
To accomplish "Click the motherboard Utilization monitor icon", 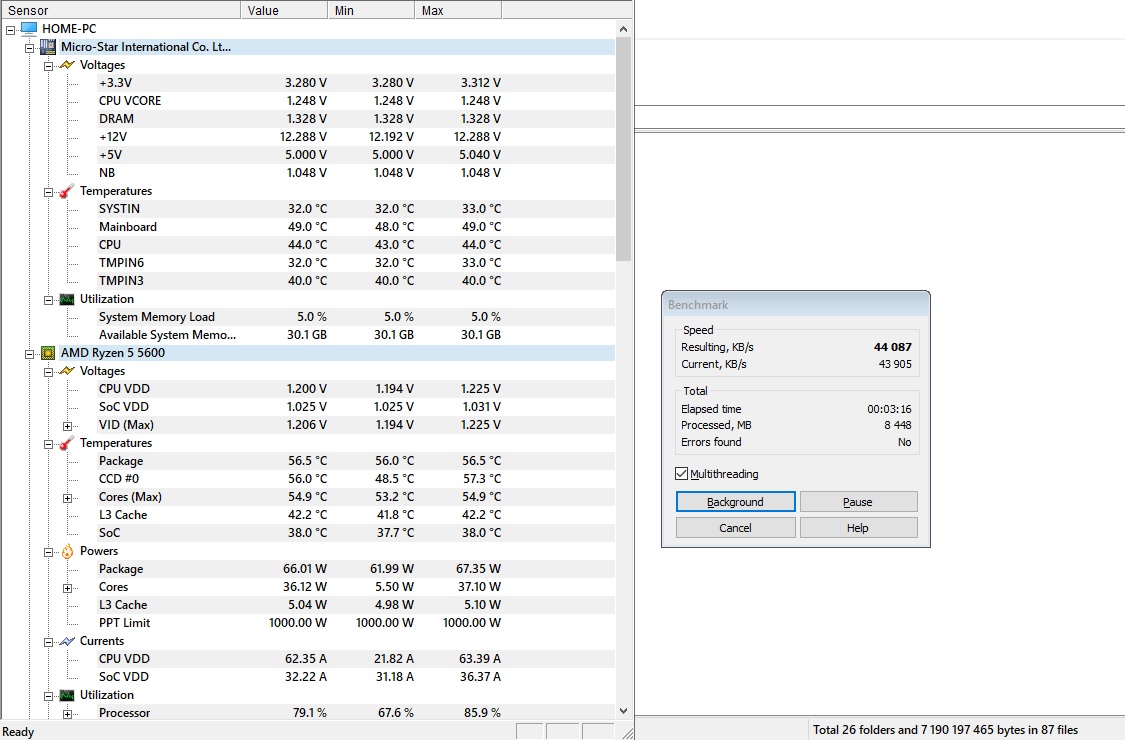I will tap(67, 299).
